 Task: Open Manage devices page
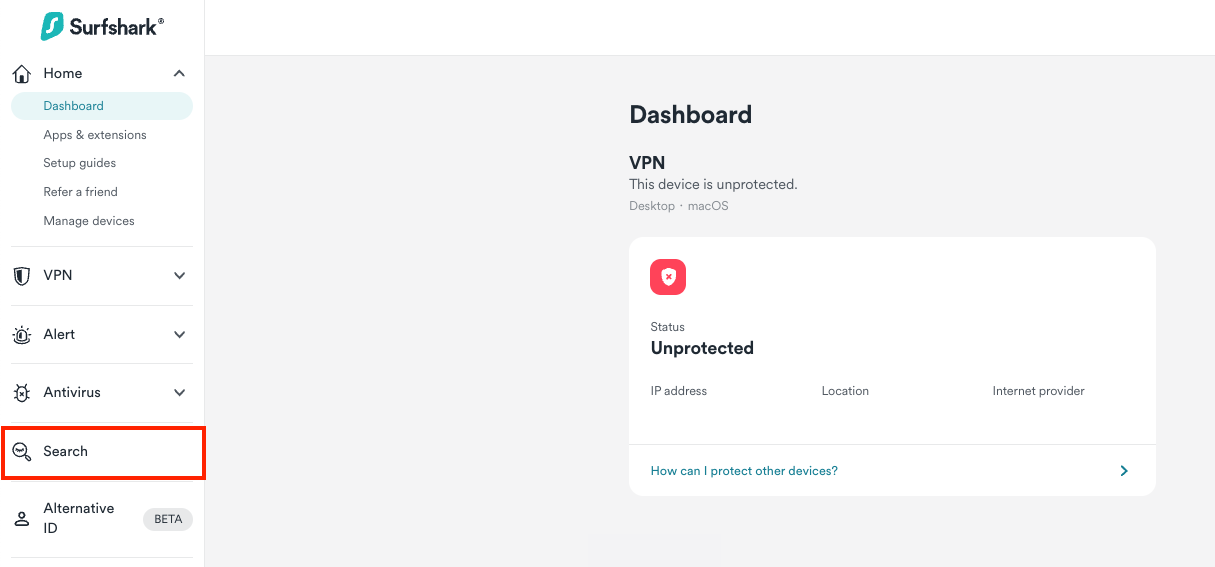pos(89,221)
